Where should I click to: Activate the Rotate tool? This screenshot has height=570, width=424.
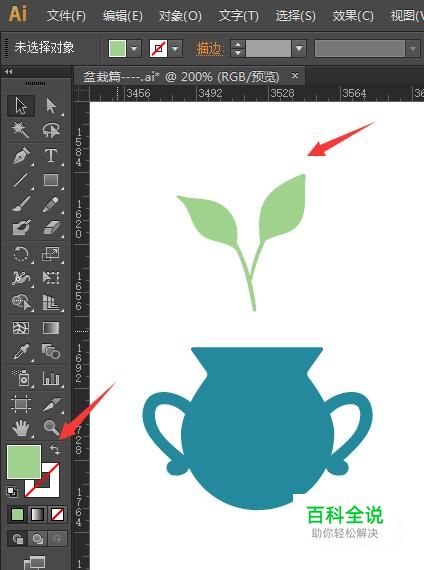click(21, 254)
